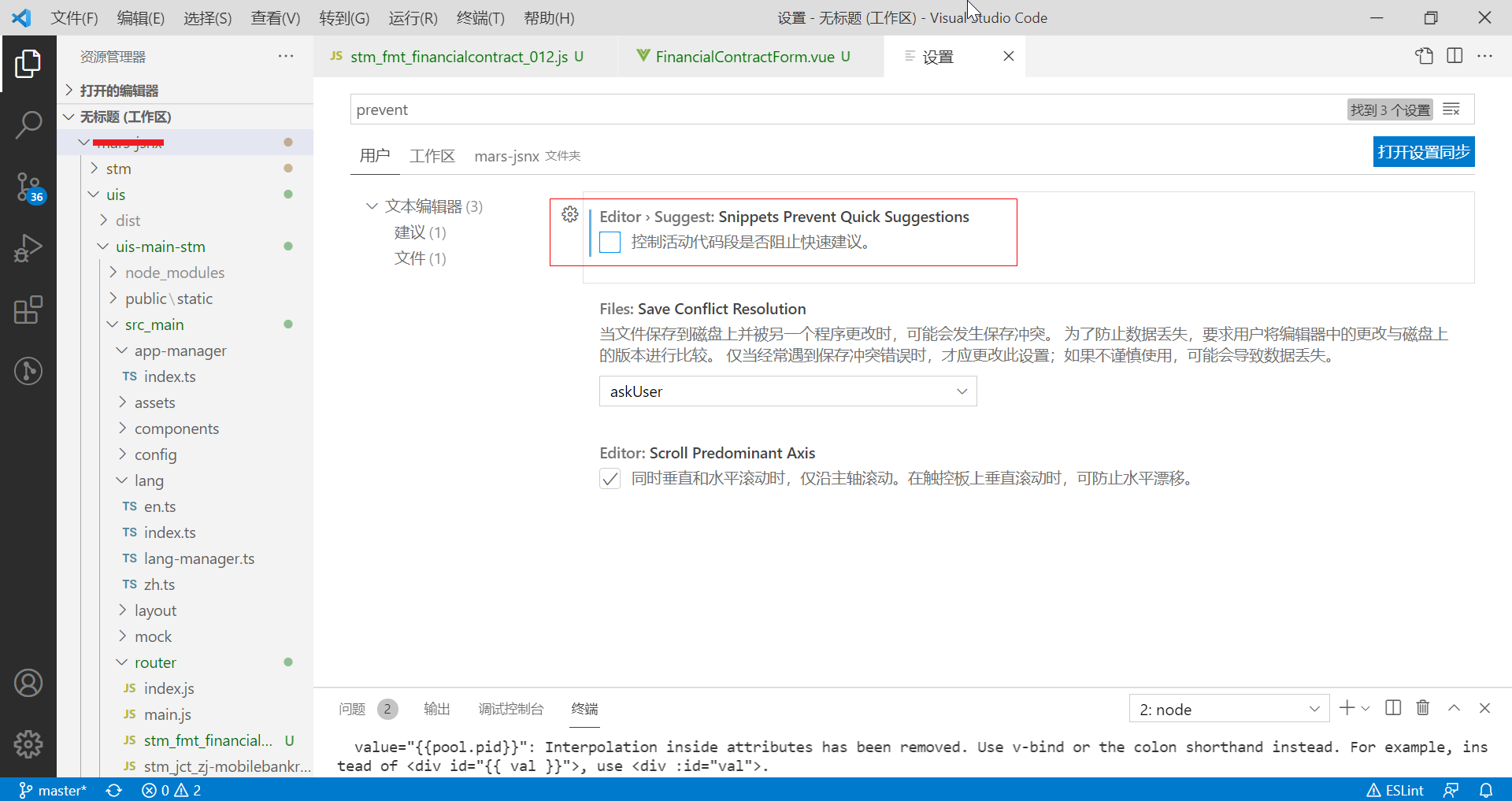The image size is (1512, 801).
Task: Open the '2: node' terminal dropdown
Action: (x=1228, y=708)
